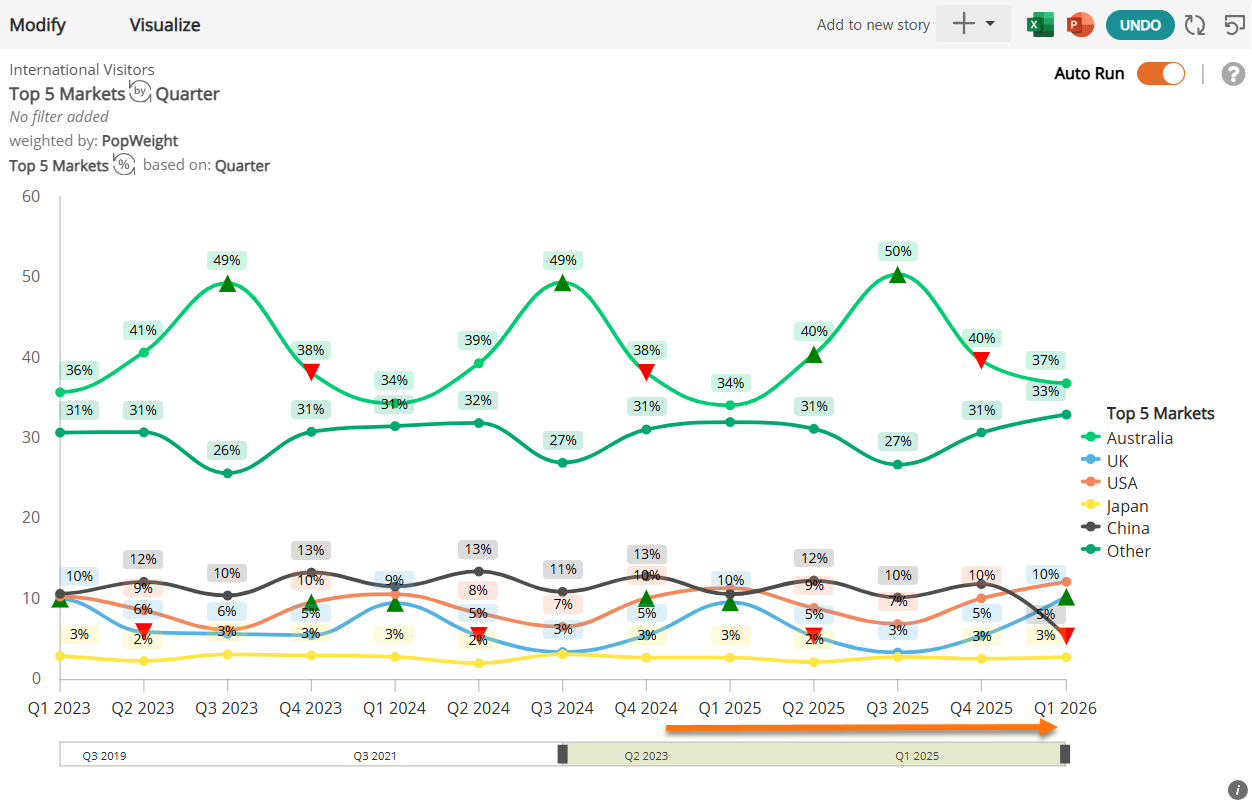Screen dimensions: 1252x806
Task: Toggle Other series in legend
Action: [x=1117, y=551]
